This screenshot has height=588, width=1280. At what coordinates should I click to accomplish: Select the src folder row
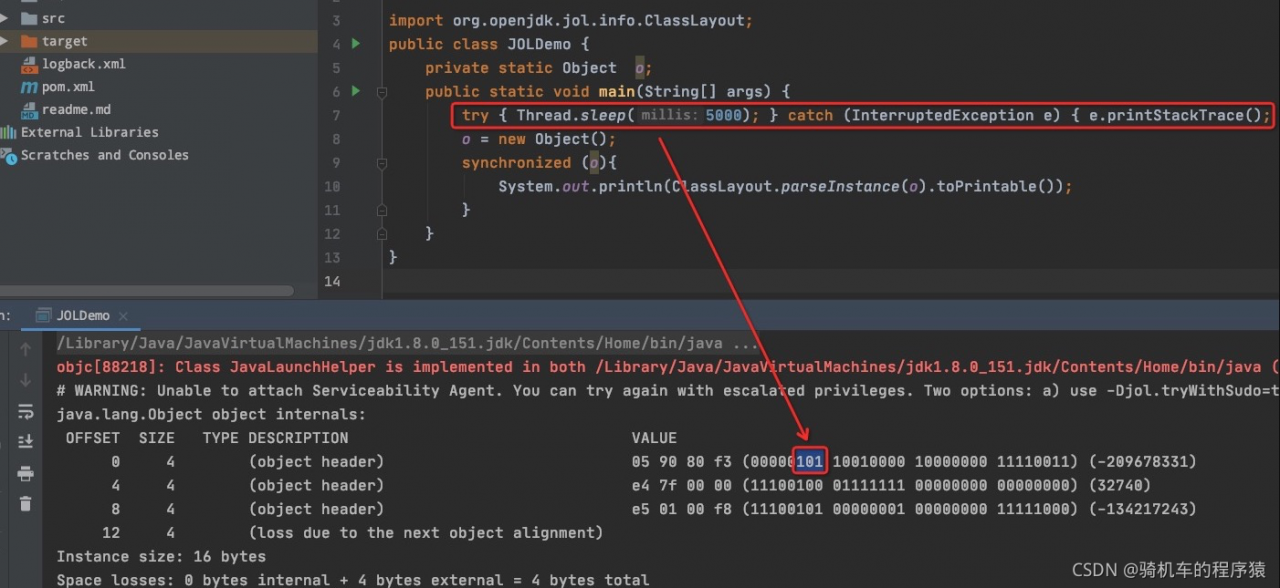(x=159, y=18)
